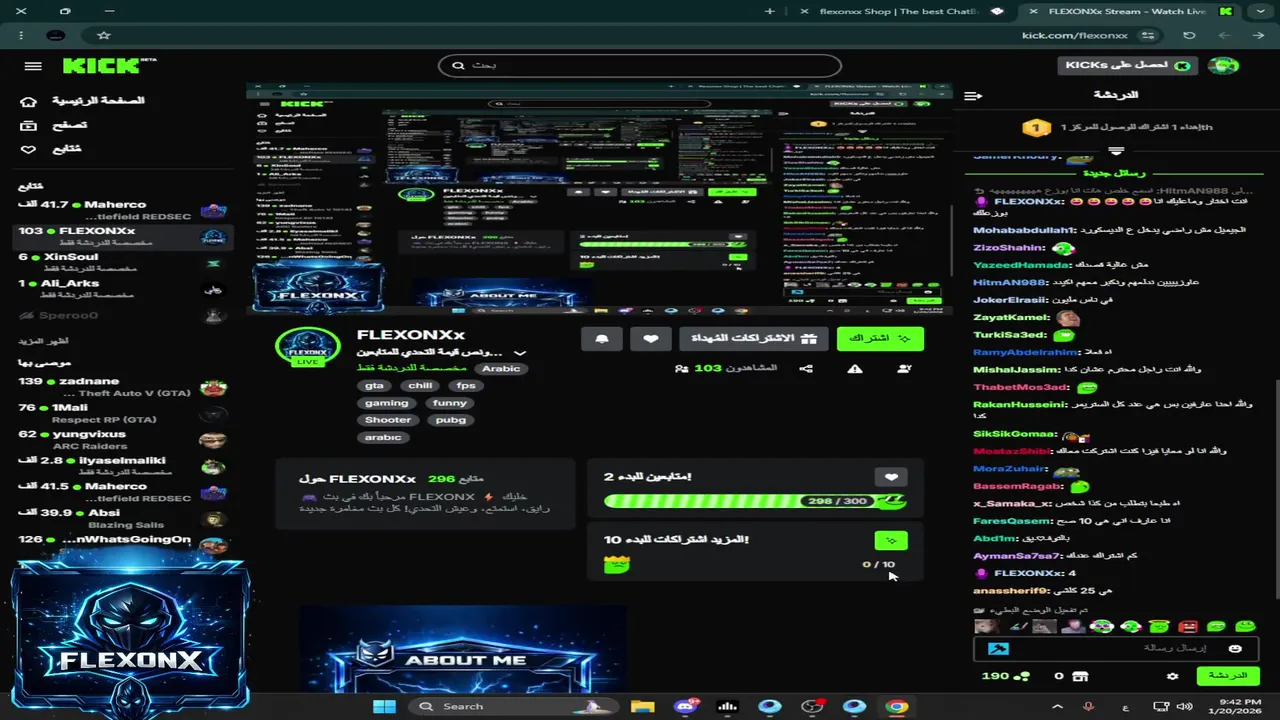Open a new browser tab with plus
Screen dimensions: 1280x720
point(769,12)
